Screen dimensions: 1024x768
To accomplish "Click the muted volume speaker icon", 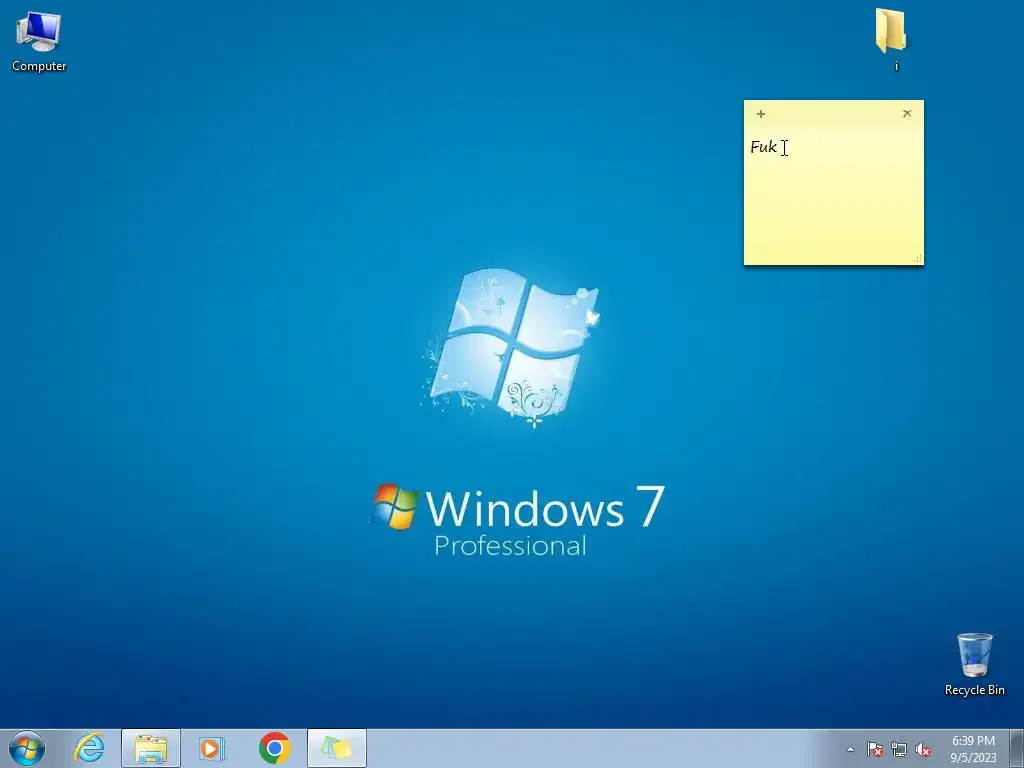I will [x=923, y=750].
